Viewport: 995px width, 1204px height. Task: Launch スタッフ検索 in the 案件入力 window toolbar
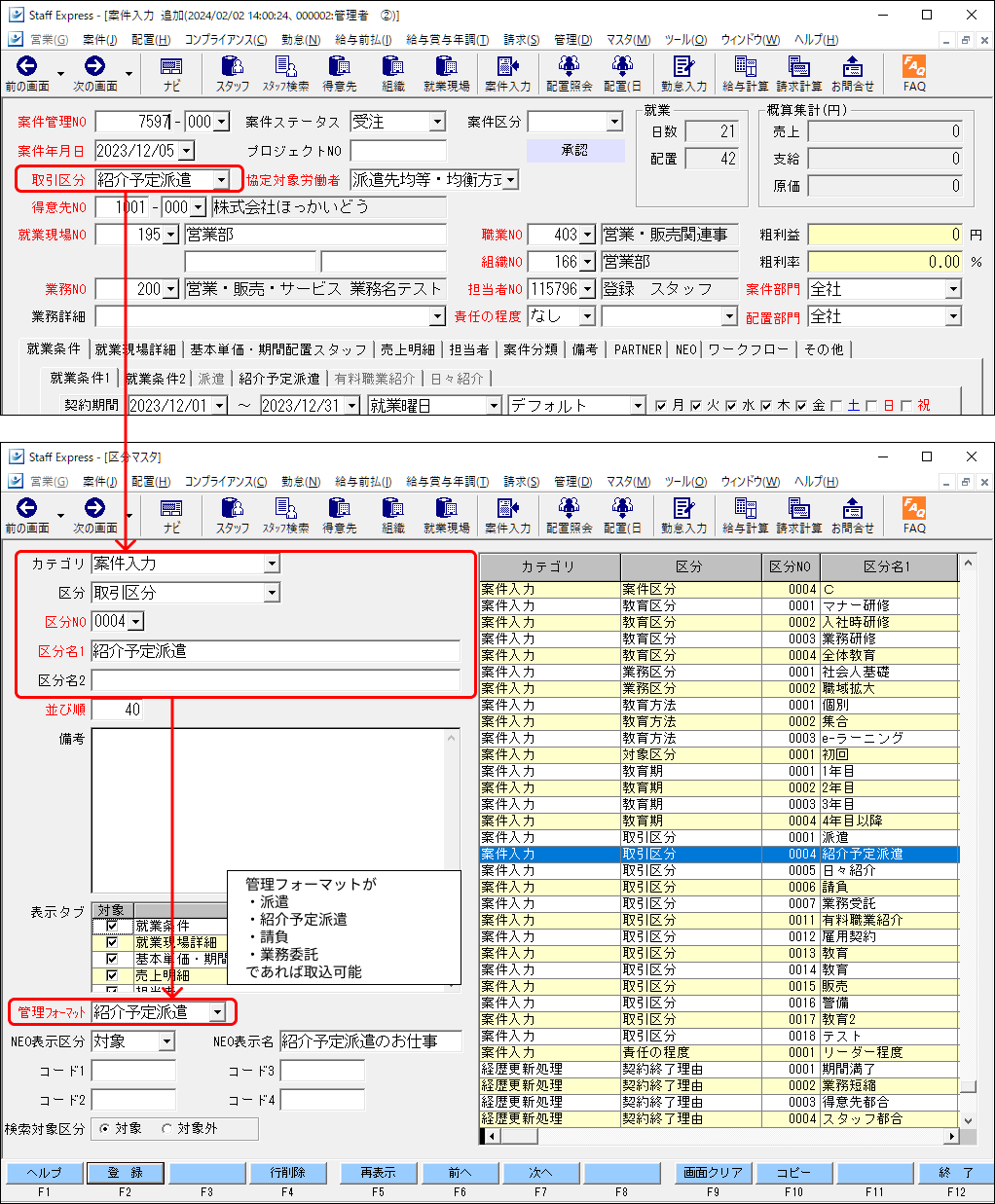coord(285,73)
